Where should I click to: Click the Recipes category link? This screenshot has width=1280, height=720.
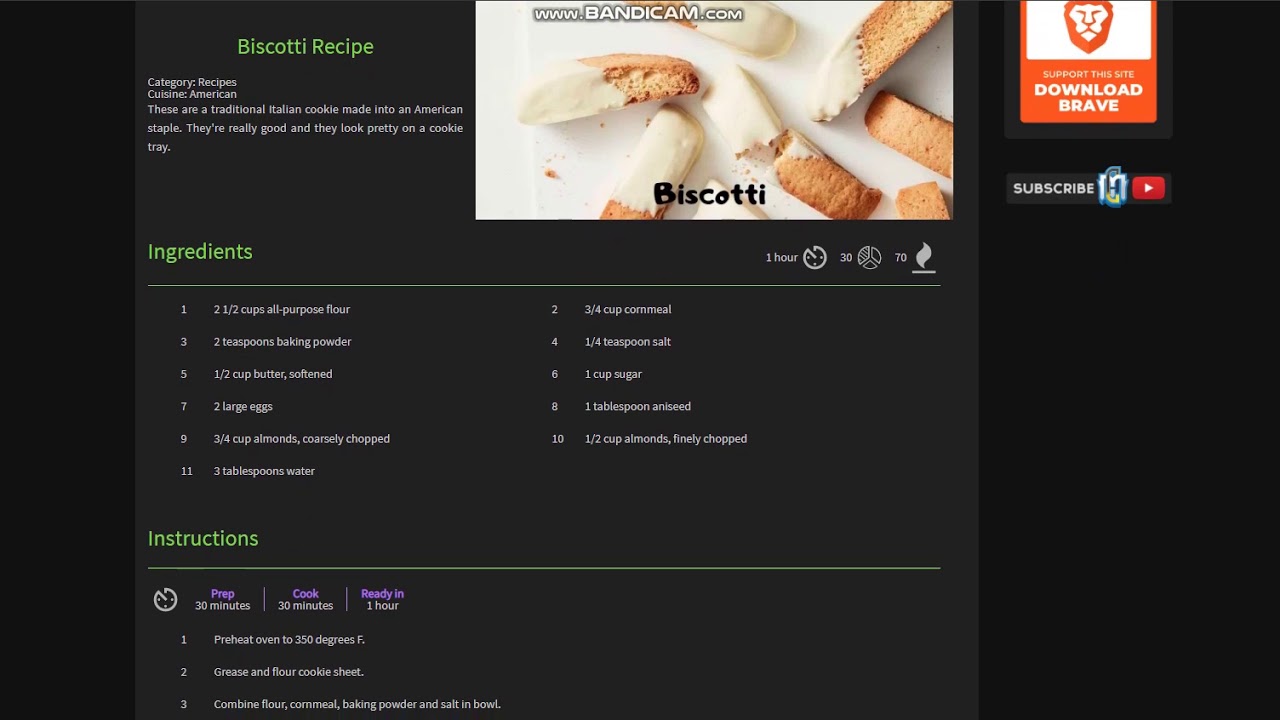tap(217, 82)
